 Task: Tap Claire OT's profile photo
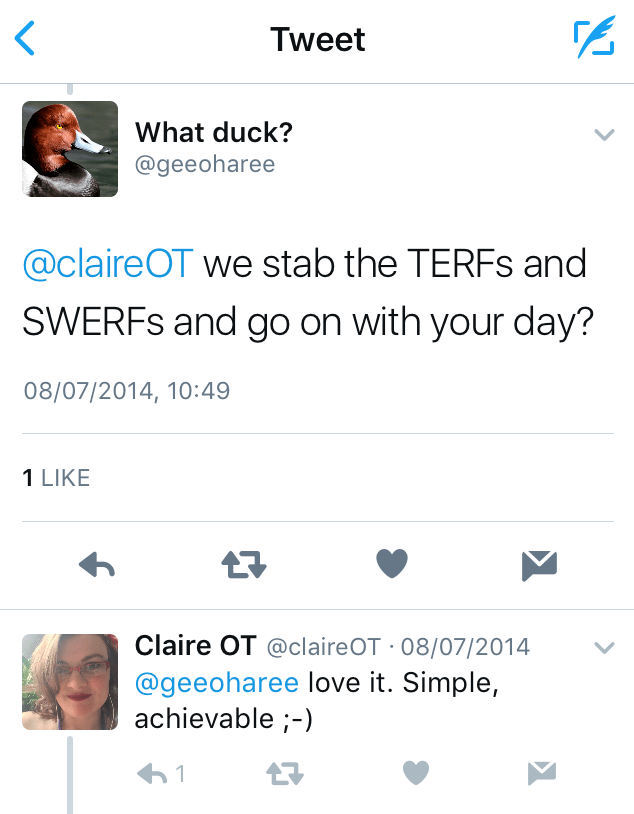click(x=70, y=681)
